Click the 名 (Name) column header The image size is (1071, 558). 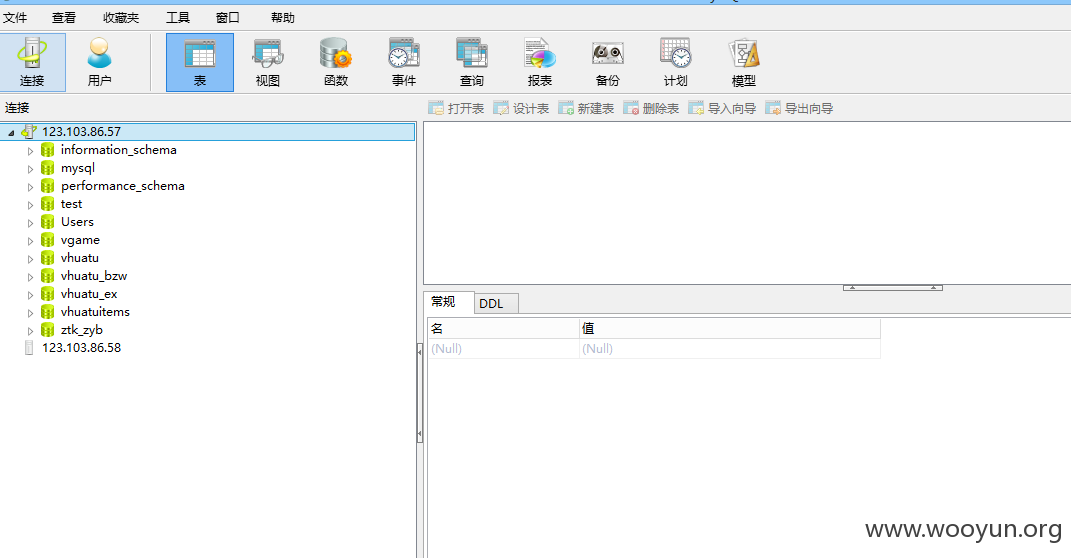click(503, 329)
